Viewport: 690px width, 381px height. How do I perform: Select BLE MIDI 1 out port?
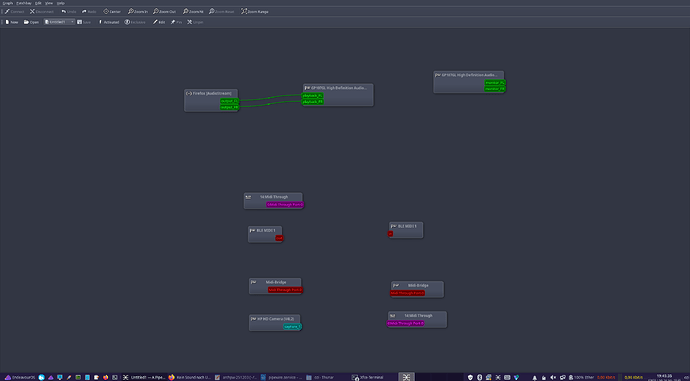279,238
